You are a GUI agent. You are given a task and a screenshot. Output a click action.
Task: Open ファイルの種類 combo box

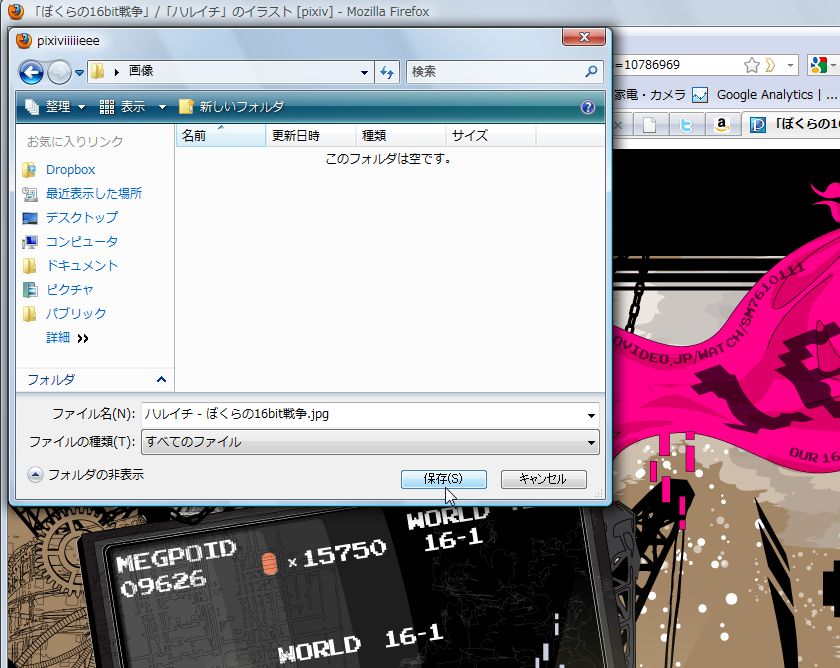tap(370, 442)
